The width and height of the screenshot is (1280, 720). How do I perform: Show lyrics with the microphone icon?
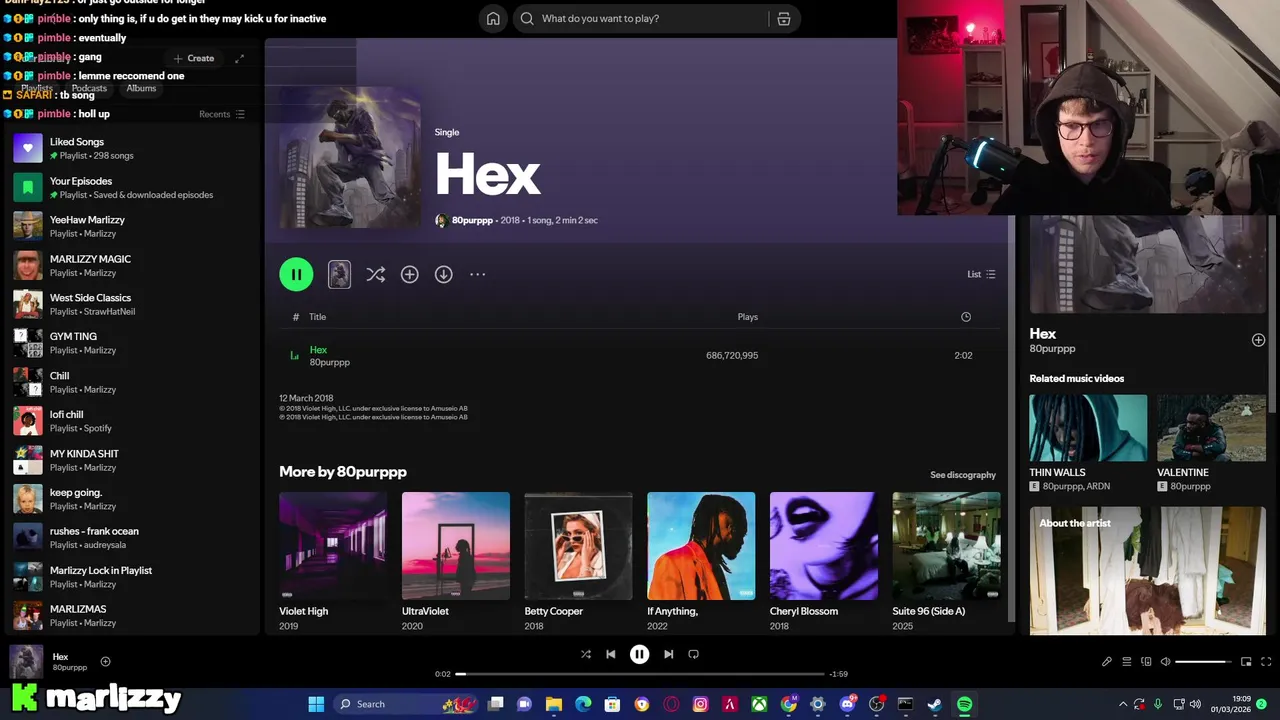[1107, 661]
